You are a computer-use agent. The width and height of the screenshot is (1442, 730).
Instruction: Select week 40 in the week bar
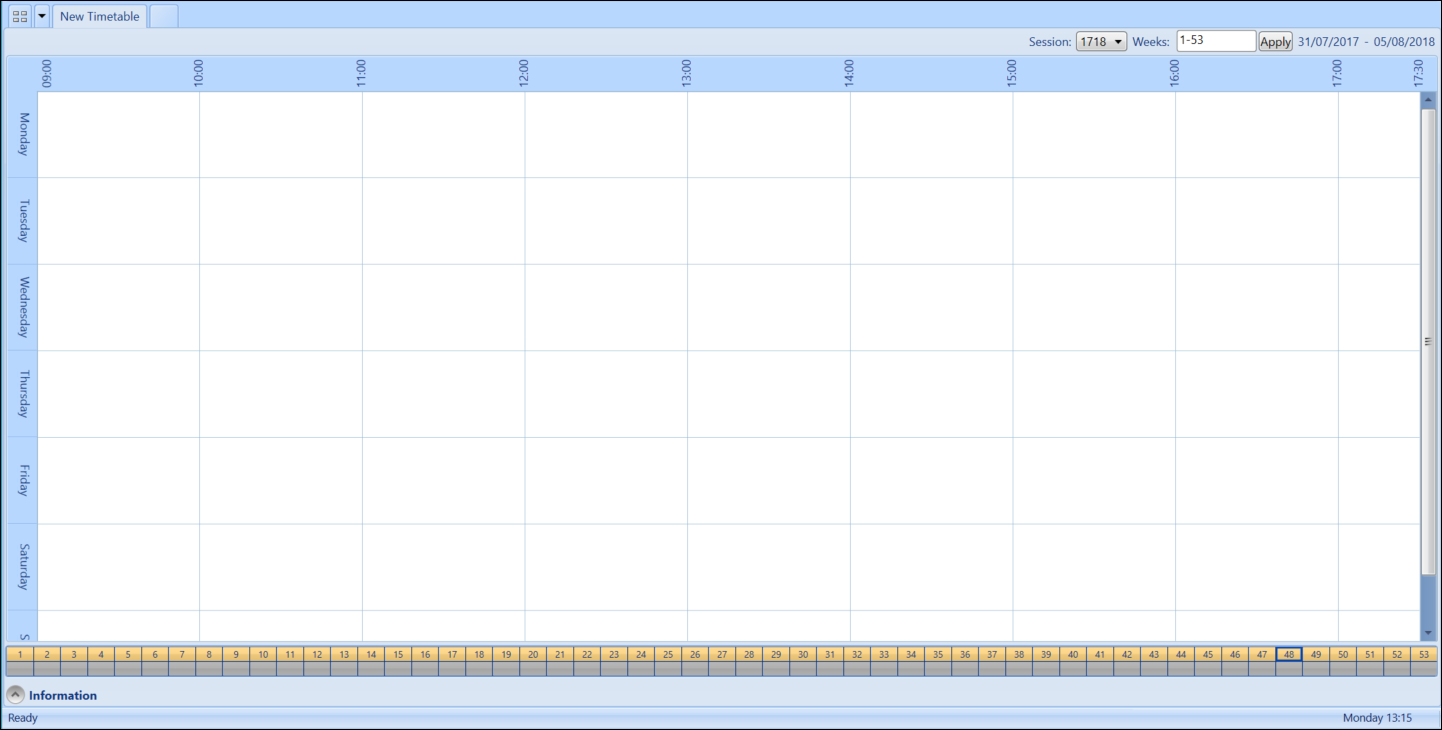[x=1073, y=655]
